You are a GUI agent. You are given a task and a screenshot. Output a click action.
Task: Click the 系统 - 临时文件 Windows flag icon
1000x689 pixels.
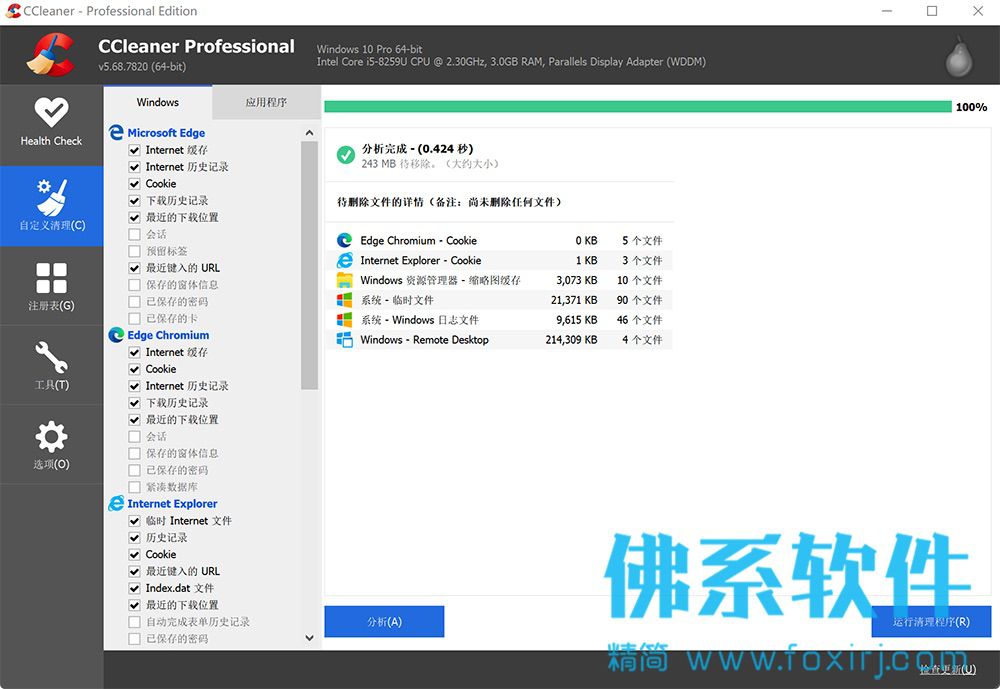pyautogui.click(x=344, y=299)
